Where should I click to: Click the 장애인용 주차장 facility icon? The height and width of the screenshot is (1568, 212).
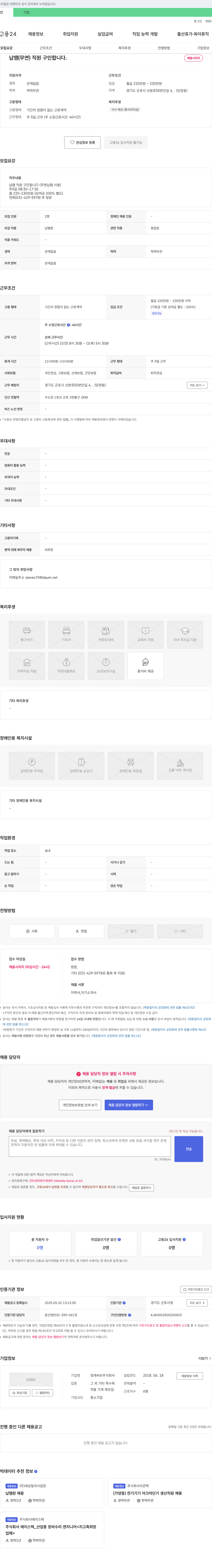pos(32,766)
